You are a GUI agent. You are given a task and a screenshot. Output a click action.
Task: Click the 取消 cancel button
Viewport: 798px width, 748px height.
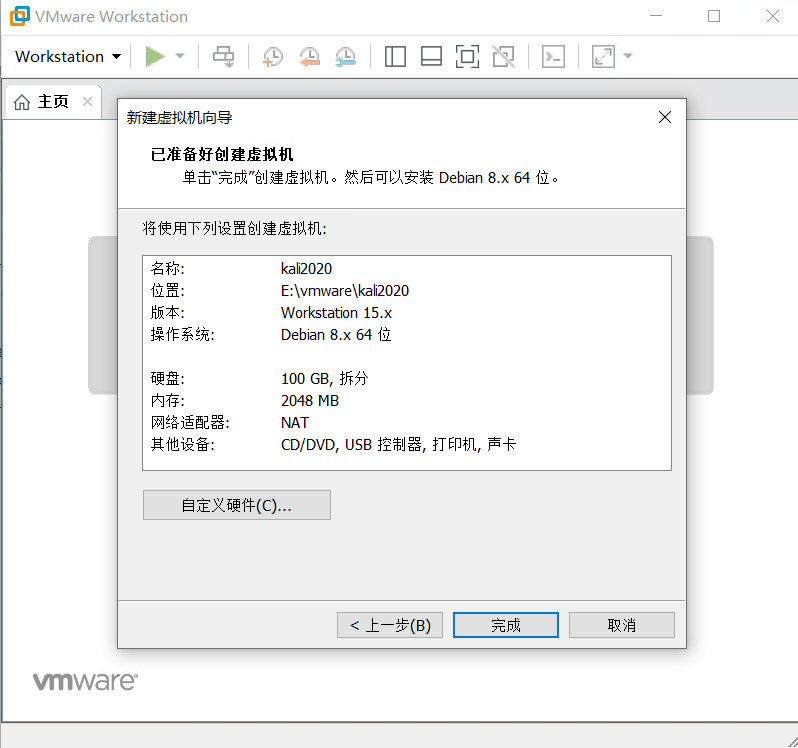[622, 625]
